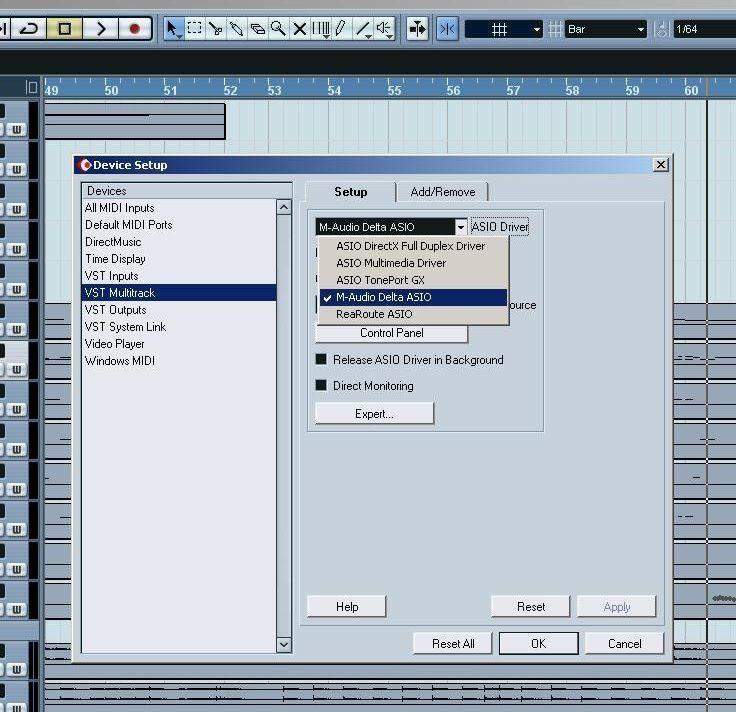This screenshot has height=712, width=736.
Task: Select the Mute X tool
Action: click(299, 29)
